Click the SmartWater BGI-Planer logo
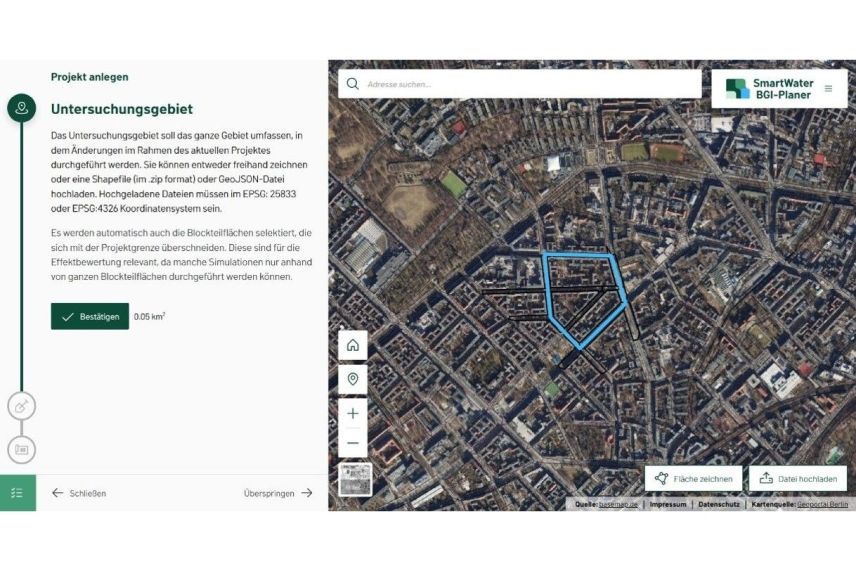856x571 pixels. tap(769, 89)
